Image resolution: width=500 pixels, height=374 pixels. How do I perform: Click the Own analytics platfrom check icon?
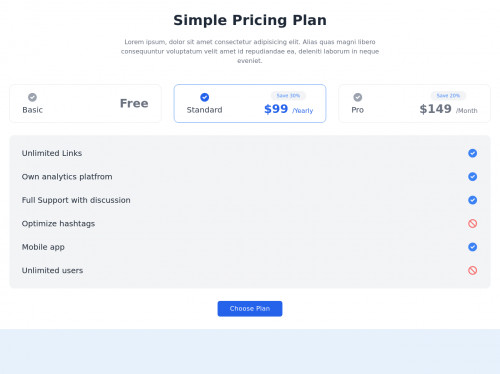point(472,176)
